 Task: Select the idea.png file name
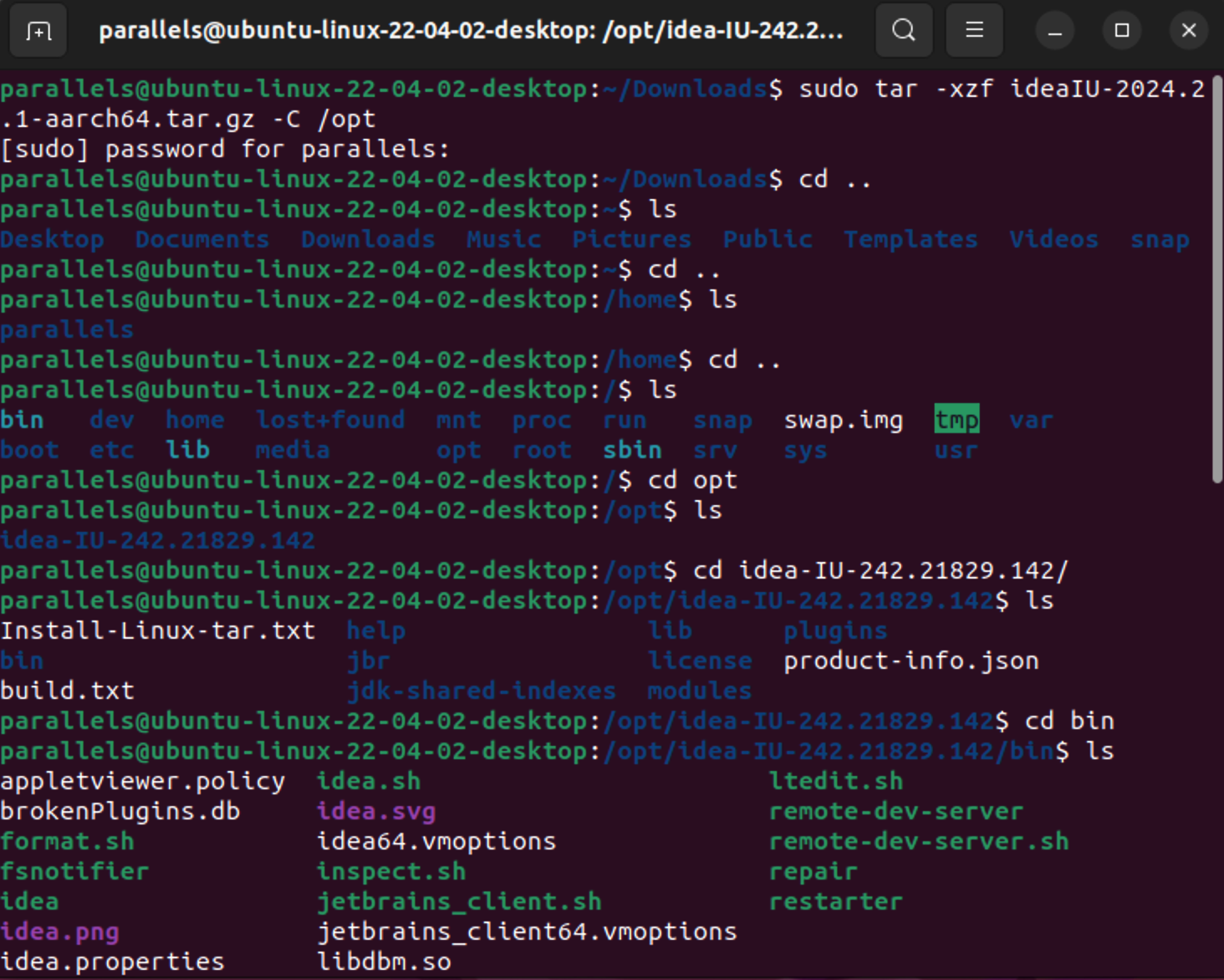59,931
